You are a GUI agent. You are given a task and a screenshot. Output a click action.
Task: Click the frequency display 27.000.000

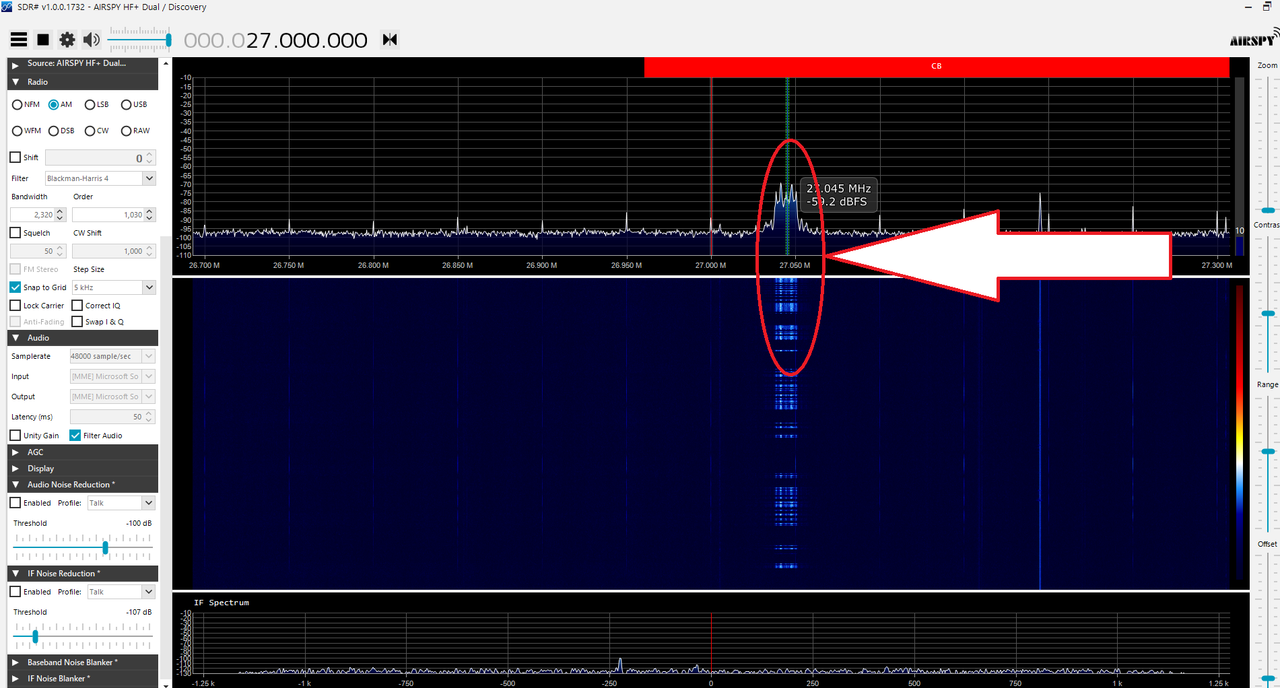click(x=276, y=40)
